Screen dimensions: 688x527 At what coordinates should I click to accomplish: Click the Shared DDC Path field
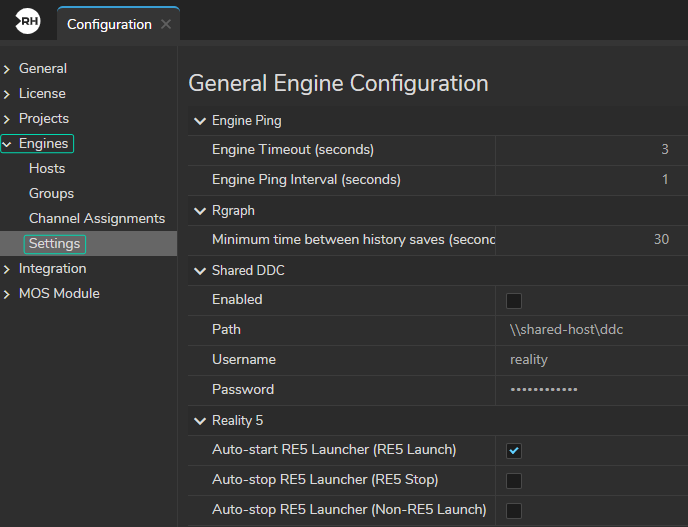(x=590, y=330)
